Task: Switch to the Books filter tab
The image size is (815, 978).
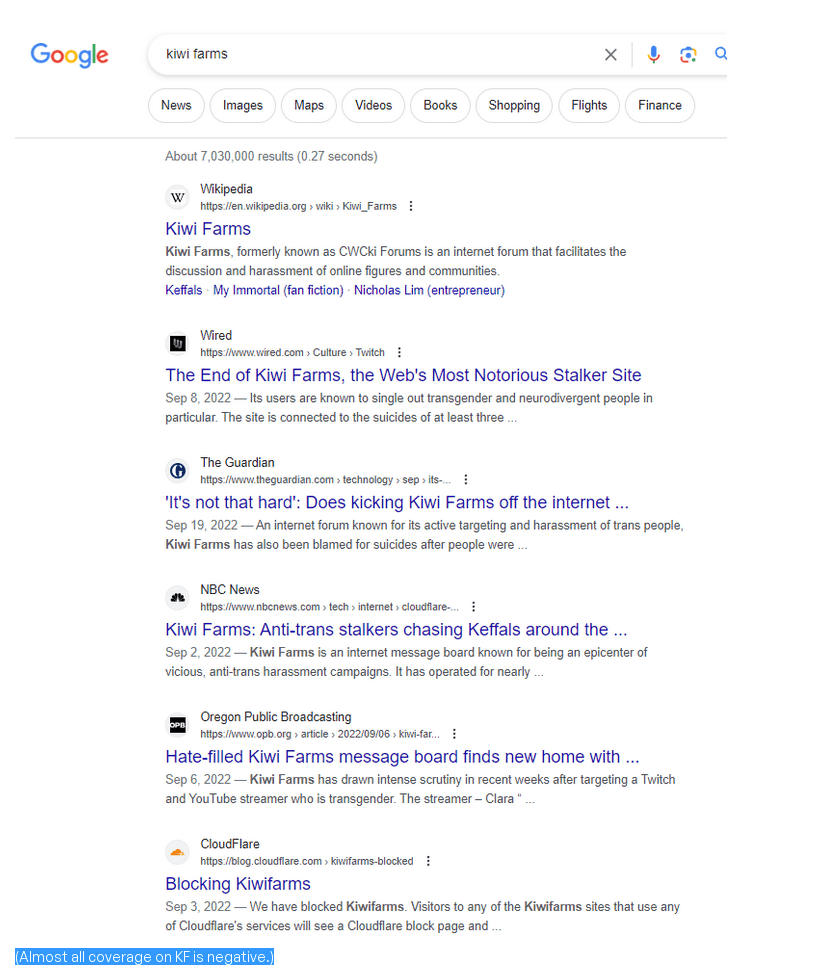Action: click(x=440, y=105)
